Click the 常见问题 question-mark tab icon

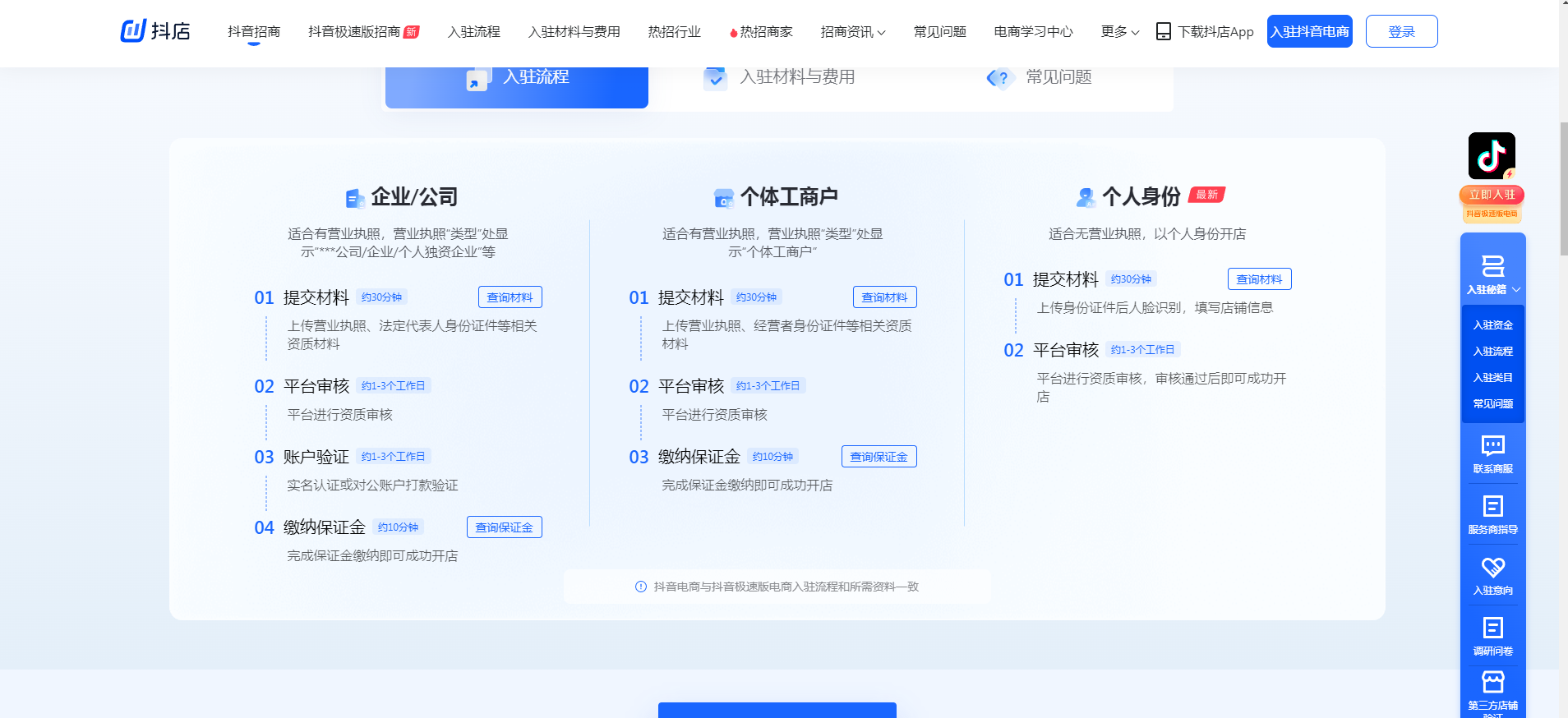pyautogui.click(x=1001, y=78)
